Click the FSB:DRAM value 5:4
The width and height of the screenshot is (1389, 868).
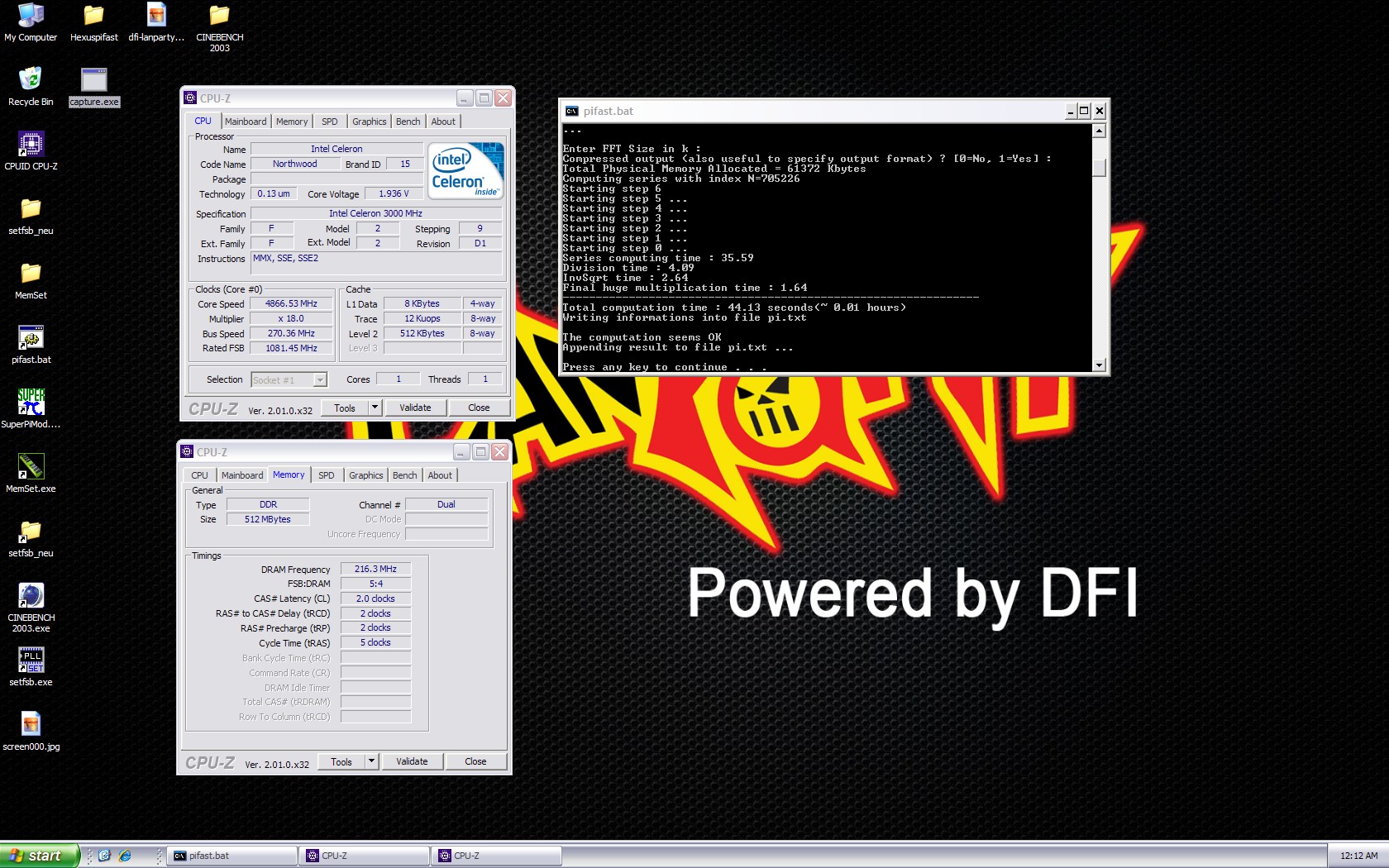tap(375, 584)
